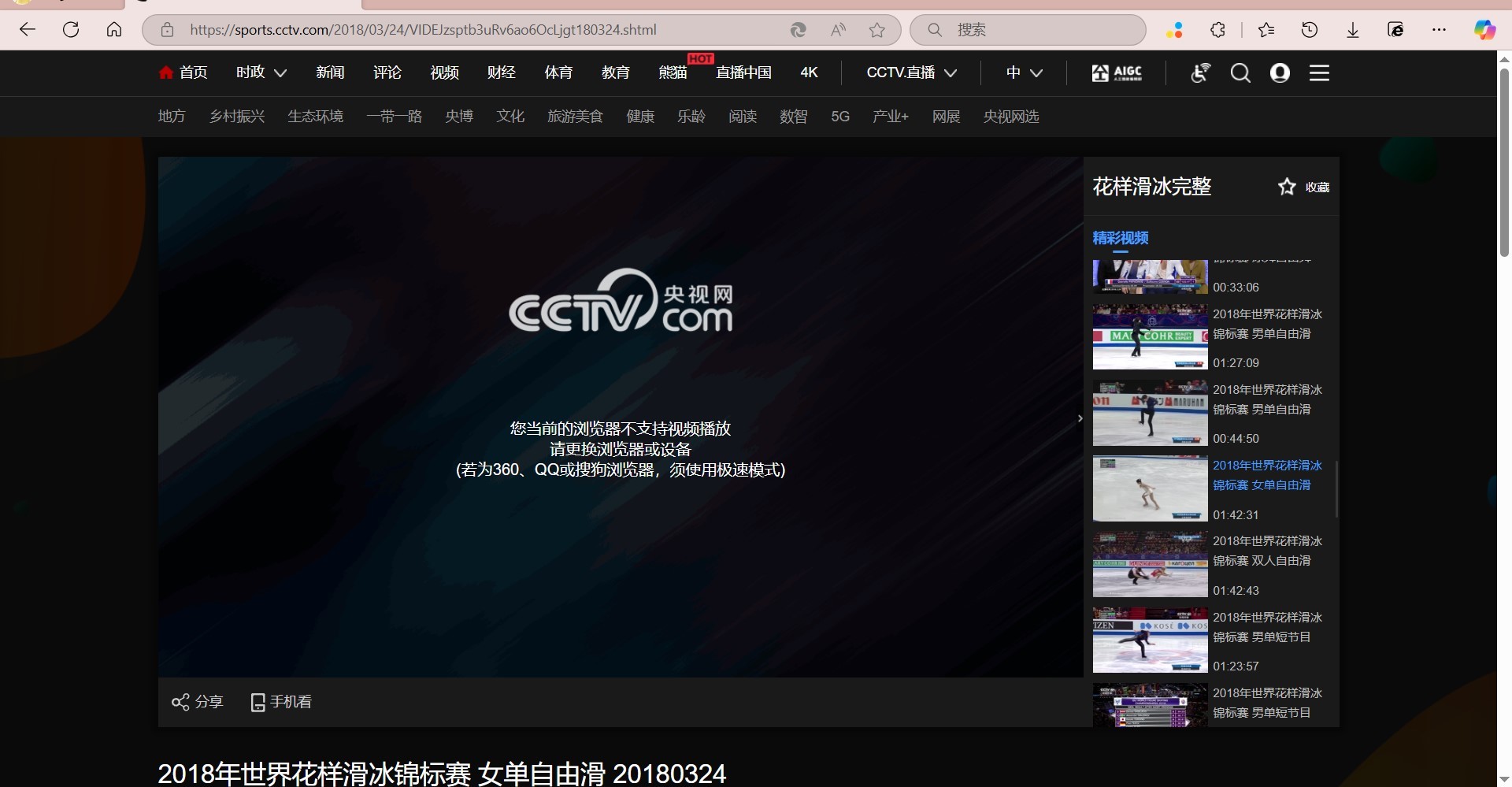Viewport: 1512px width, 787px height.
Task: Add this page to favorites
Action: pyautogui.click(x=877, y=30)
